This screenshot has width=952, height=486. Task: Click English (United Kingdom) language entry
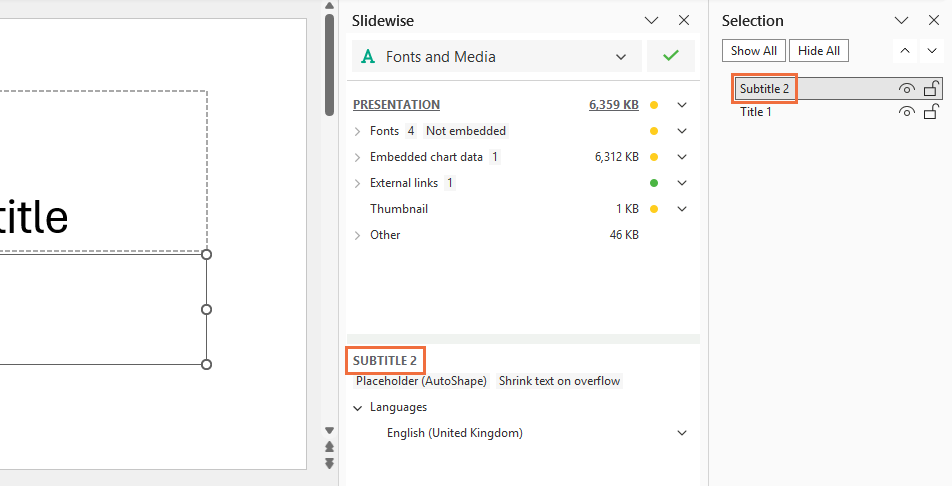pyautogui.click(x=455, y=433)
